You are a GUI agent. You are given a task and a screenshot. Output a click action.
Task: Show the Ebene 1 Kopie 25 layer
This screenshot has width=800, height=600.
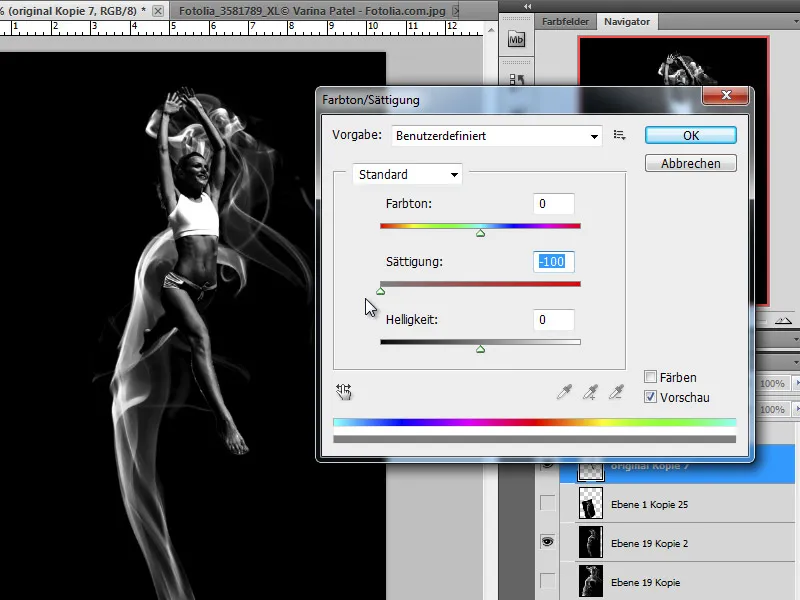(x=547, y=503)
